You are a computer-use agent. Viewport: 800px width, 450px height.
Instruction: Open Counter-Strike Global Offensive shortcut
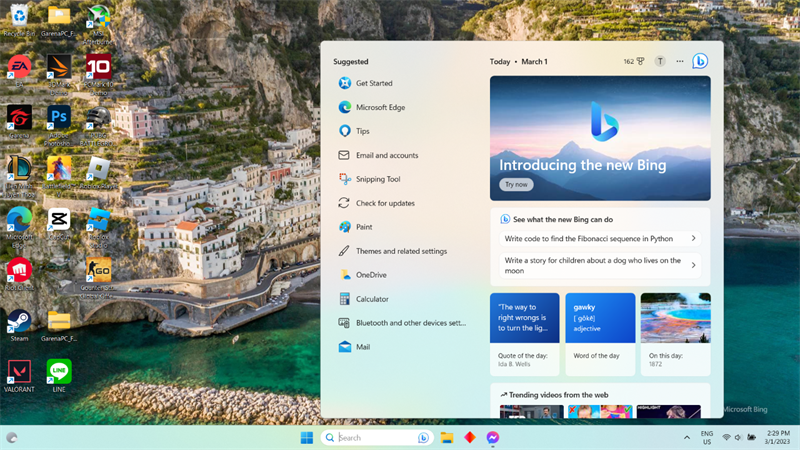pos(98,278)
